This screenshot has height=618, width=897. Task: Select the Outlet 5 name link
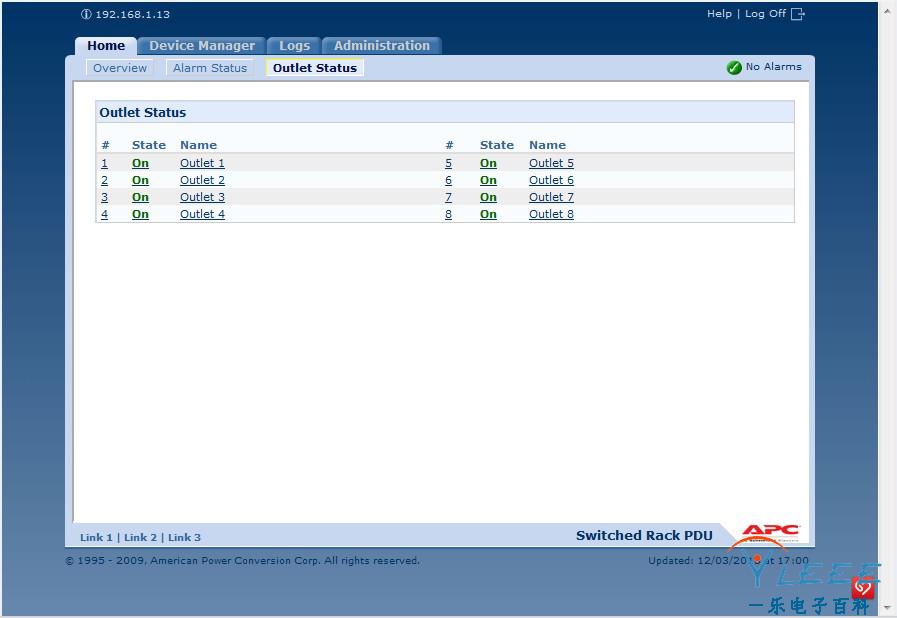pyautogui.click(x=551, y=163)
